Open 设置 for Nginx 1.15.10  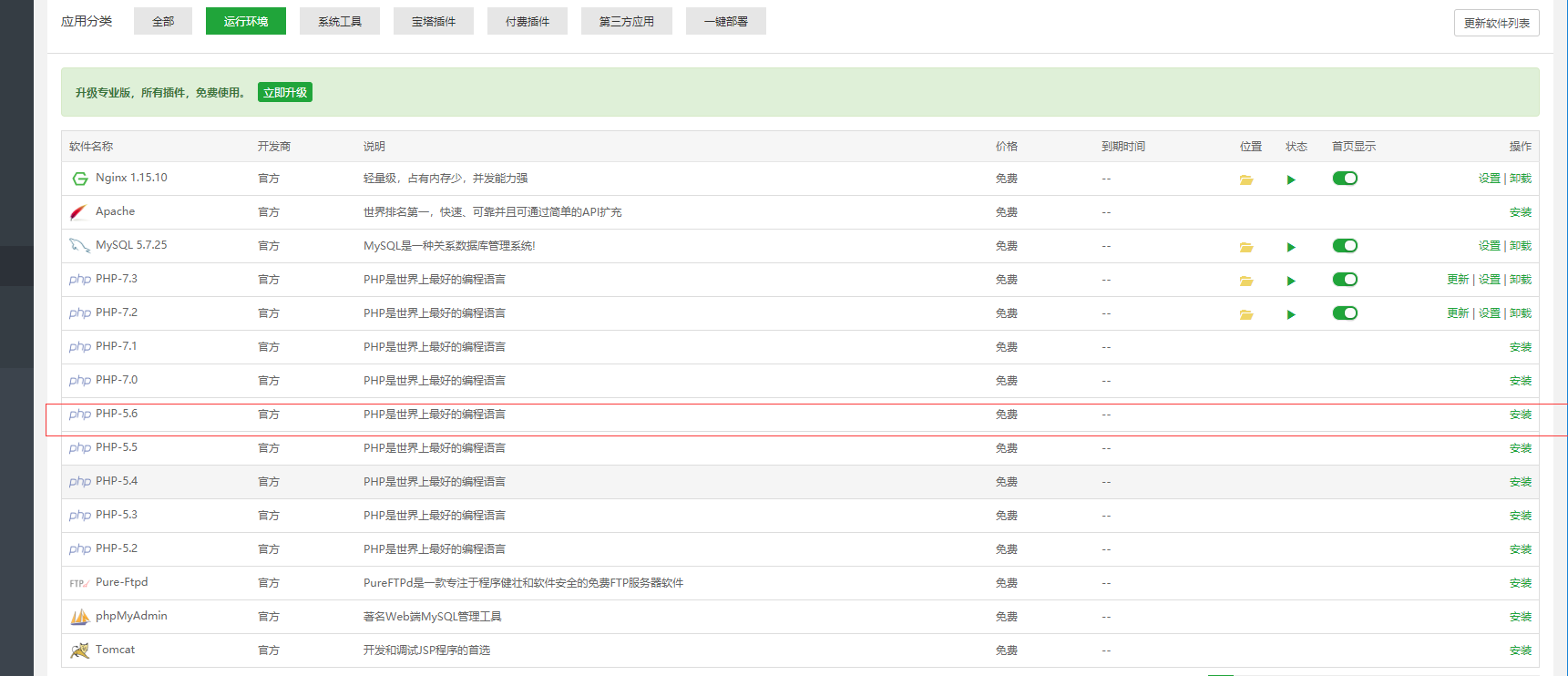point(1490,179)
